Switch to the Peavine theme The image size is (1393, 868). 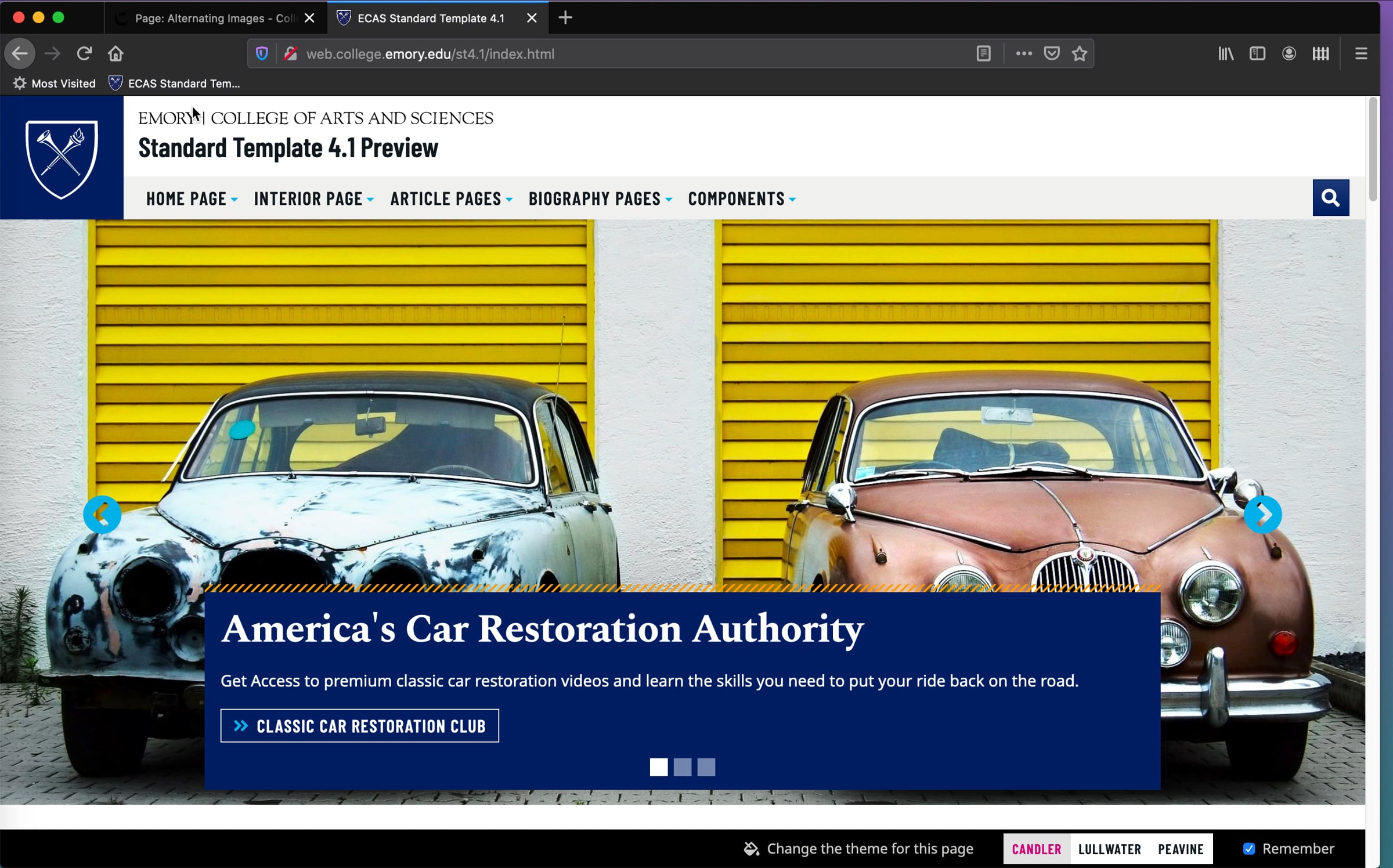coord(1181,849)
